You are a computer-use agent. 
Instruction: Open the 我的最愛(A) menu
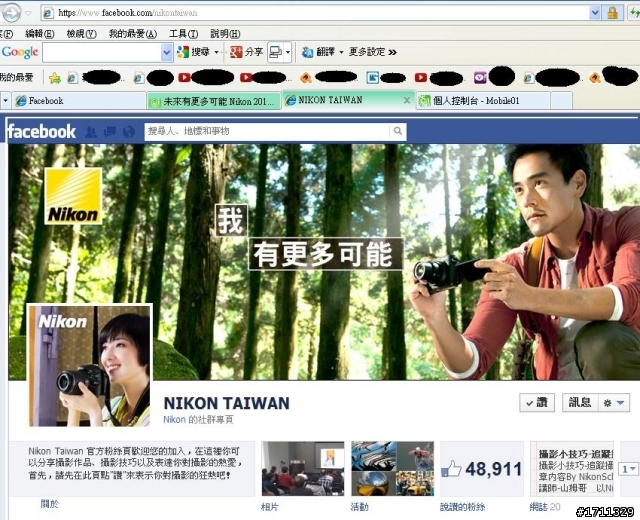(x=133, y=34)
